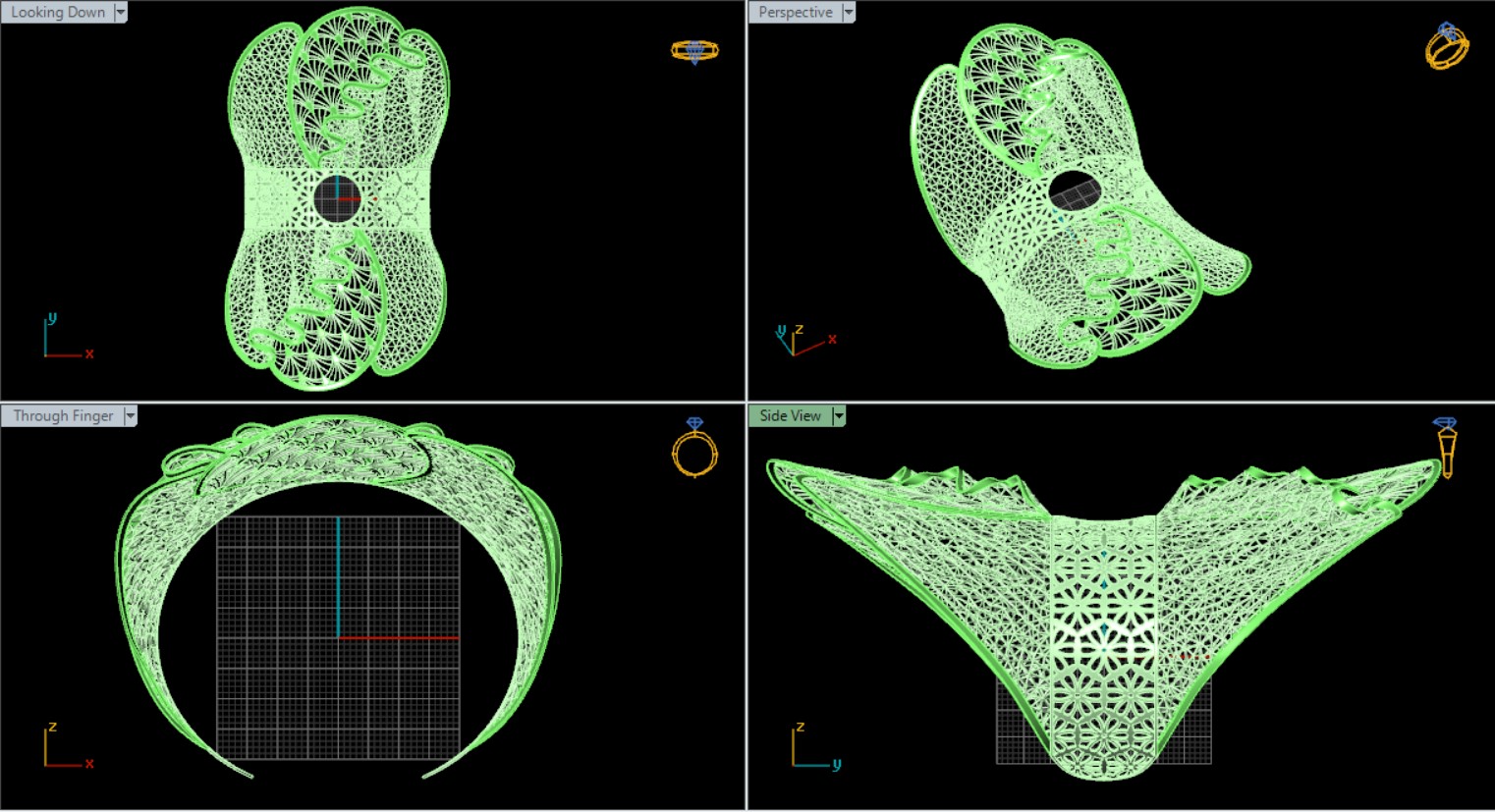The width and height of the screenshot is (1495, 812).
Task: Click the tilted ring icon in Perspective viewport
Action: (1447, 46)
